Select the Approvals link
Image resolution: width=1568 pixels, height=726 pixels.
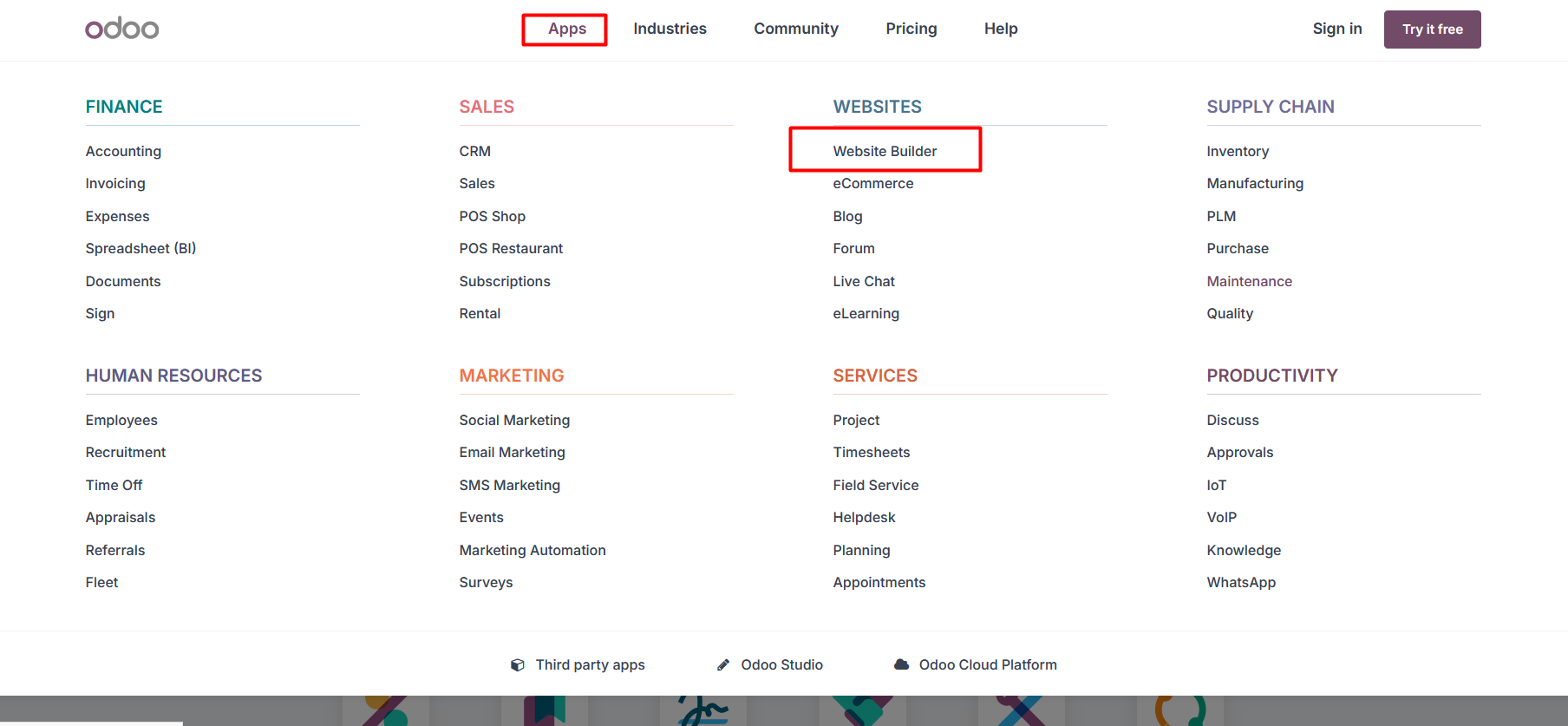tap(1240, 453)
